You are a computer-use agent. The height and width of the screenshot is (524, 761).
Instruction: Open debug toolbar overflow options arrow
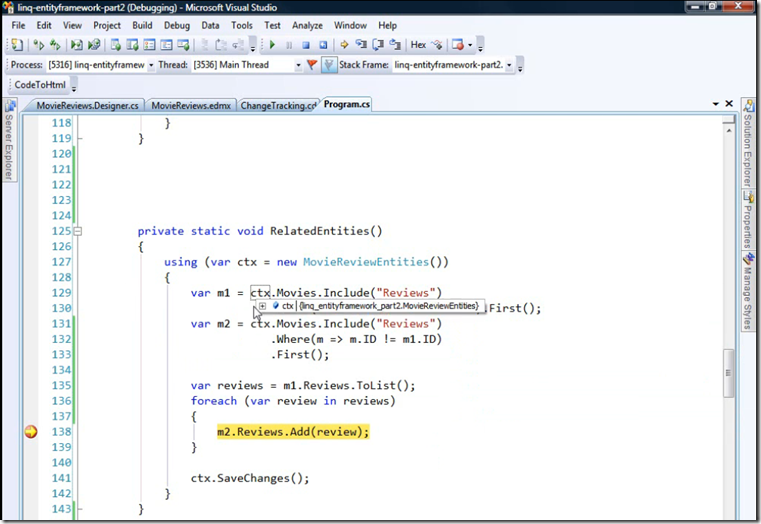[480, 46]
